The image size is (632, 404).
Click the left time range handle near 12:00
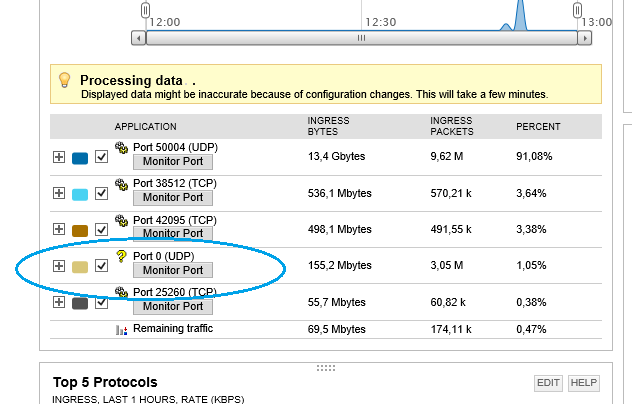pos(146,10)
